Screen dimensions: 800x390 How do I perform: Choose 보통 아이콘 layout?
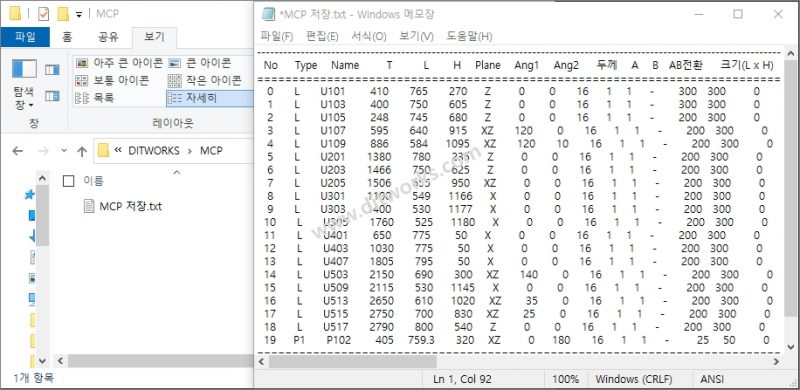(x=112, y=81)
